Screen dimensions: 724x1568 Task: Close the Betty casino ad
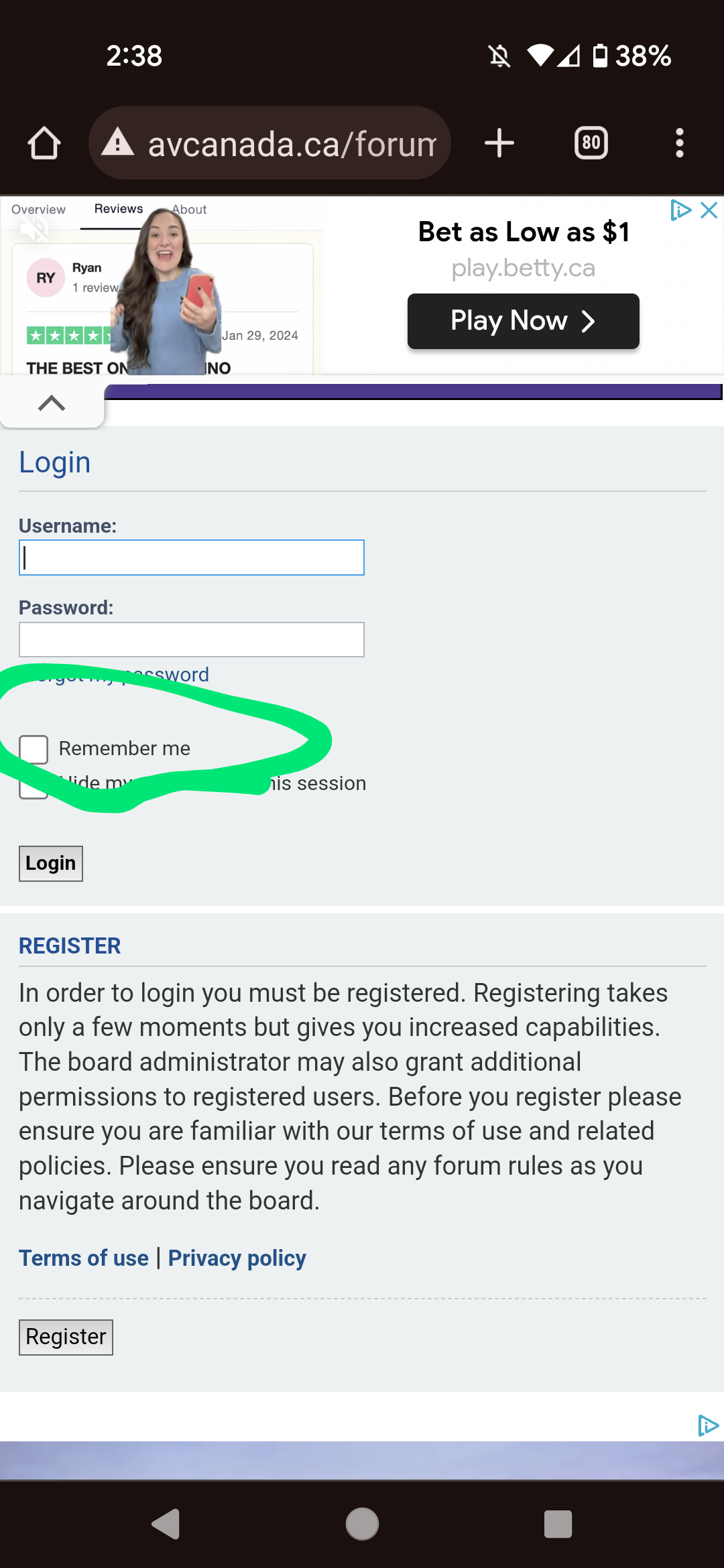click(x=709, y=210)
